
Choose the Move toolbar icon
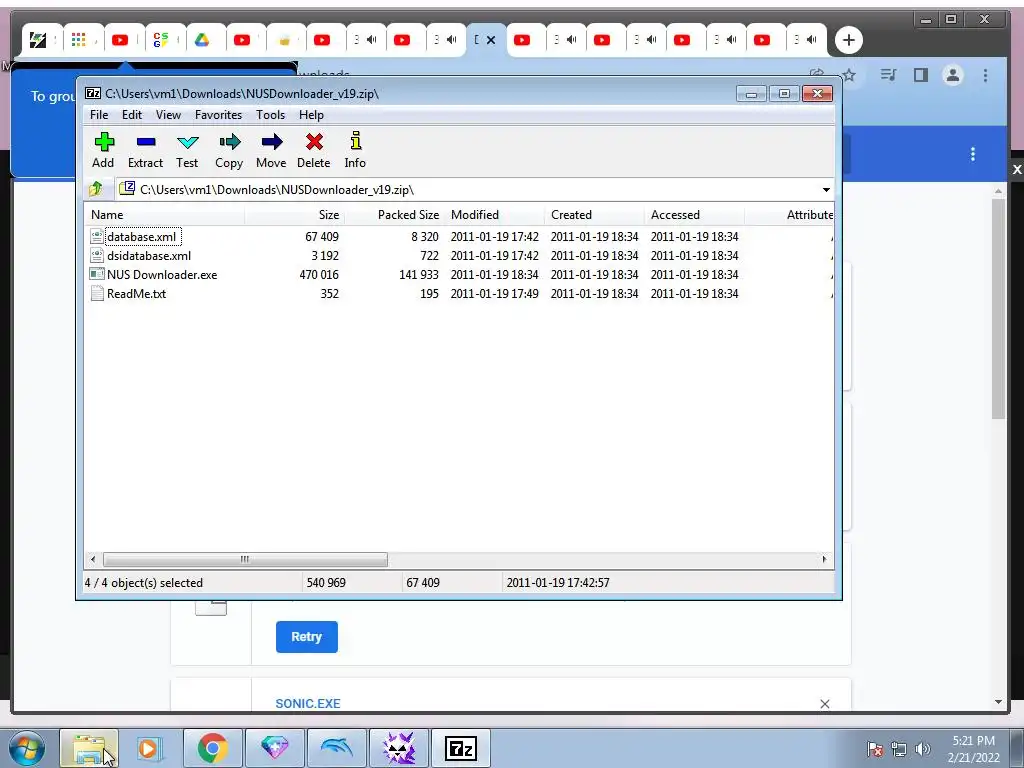271,150
